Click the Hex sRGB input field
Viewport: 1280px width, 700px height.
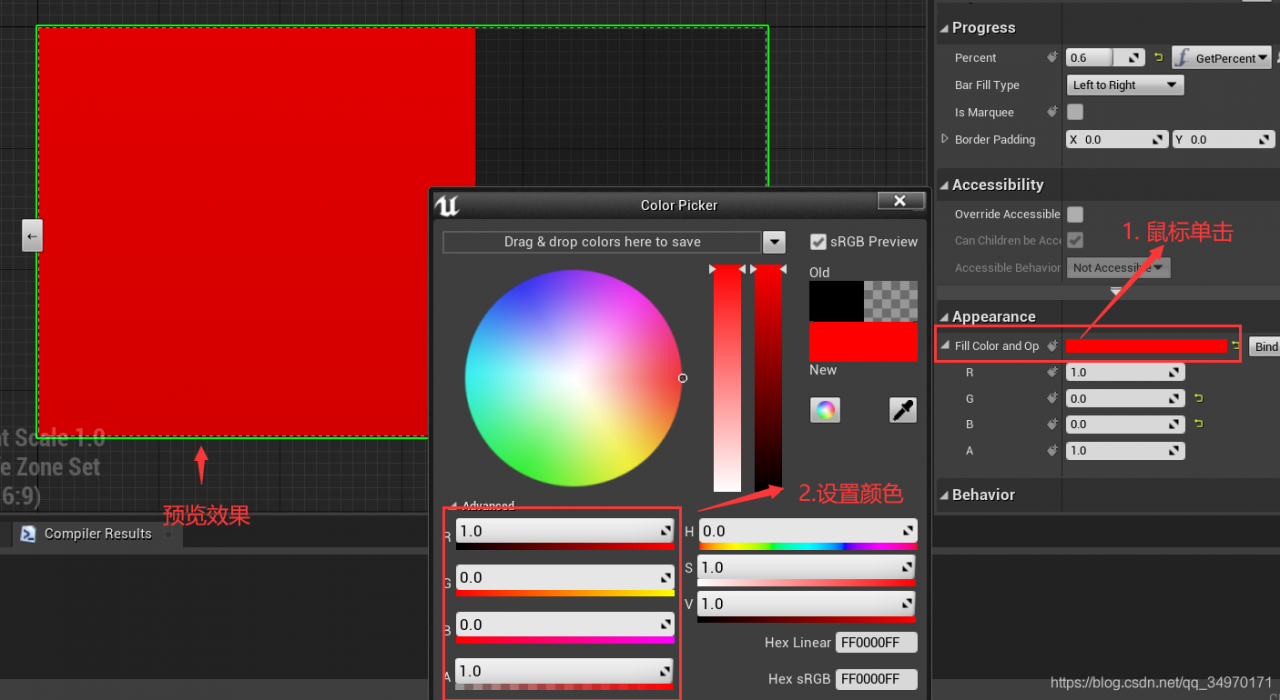tap(876, 679)
